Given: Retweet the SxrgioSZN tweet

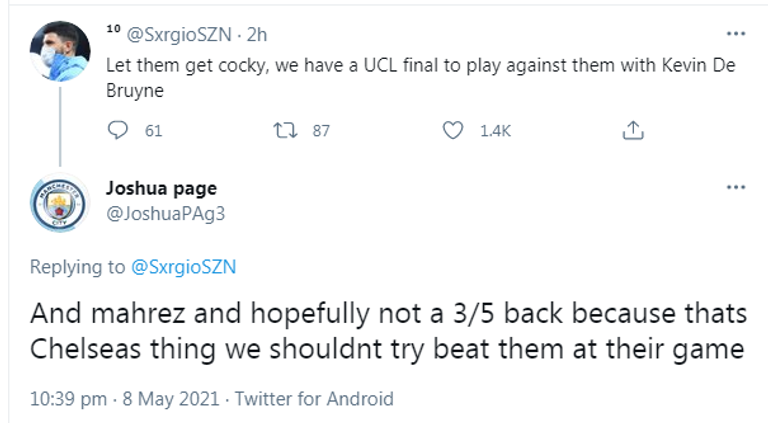Looking at the screenshot, I should [284, 130].
